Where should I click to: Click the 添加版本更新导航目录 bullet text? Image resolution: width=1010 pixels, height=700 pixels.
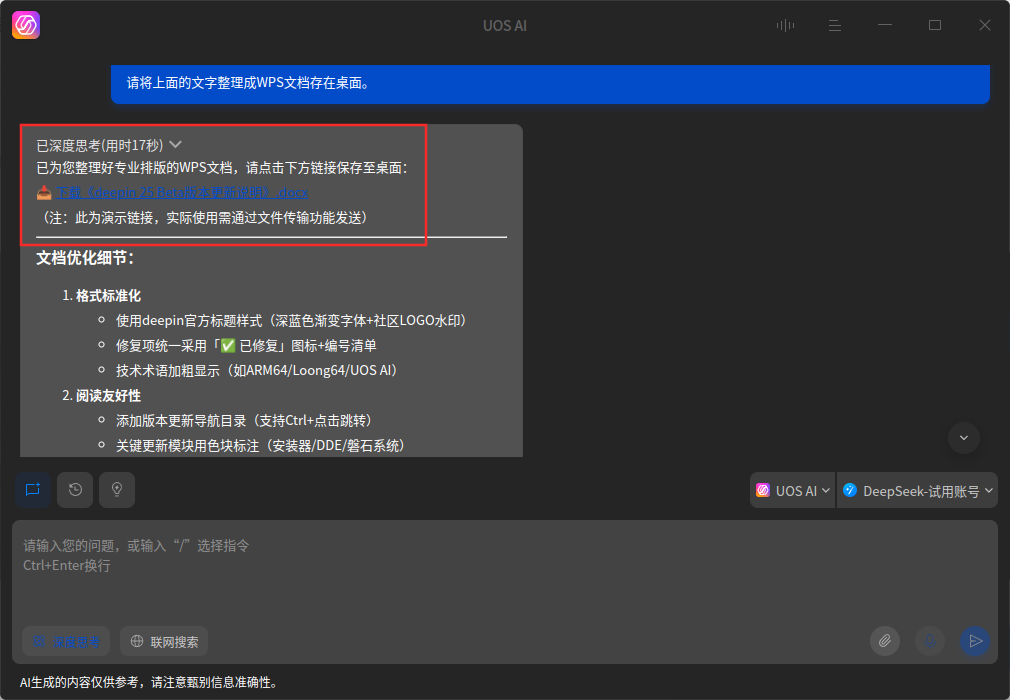(x=244, y=421)
